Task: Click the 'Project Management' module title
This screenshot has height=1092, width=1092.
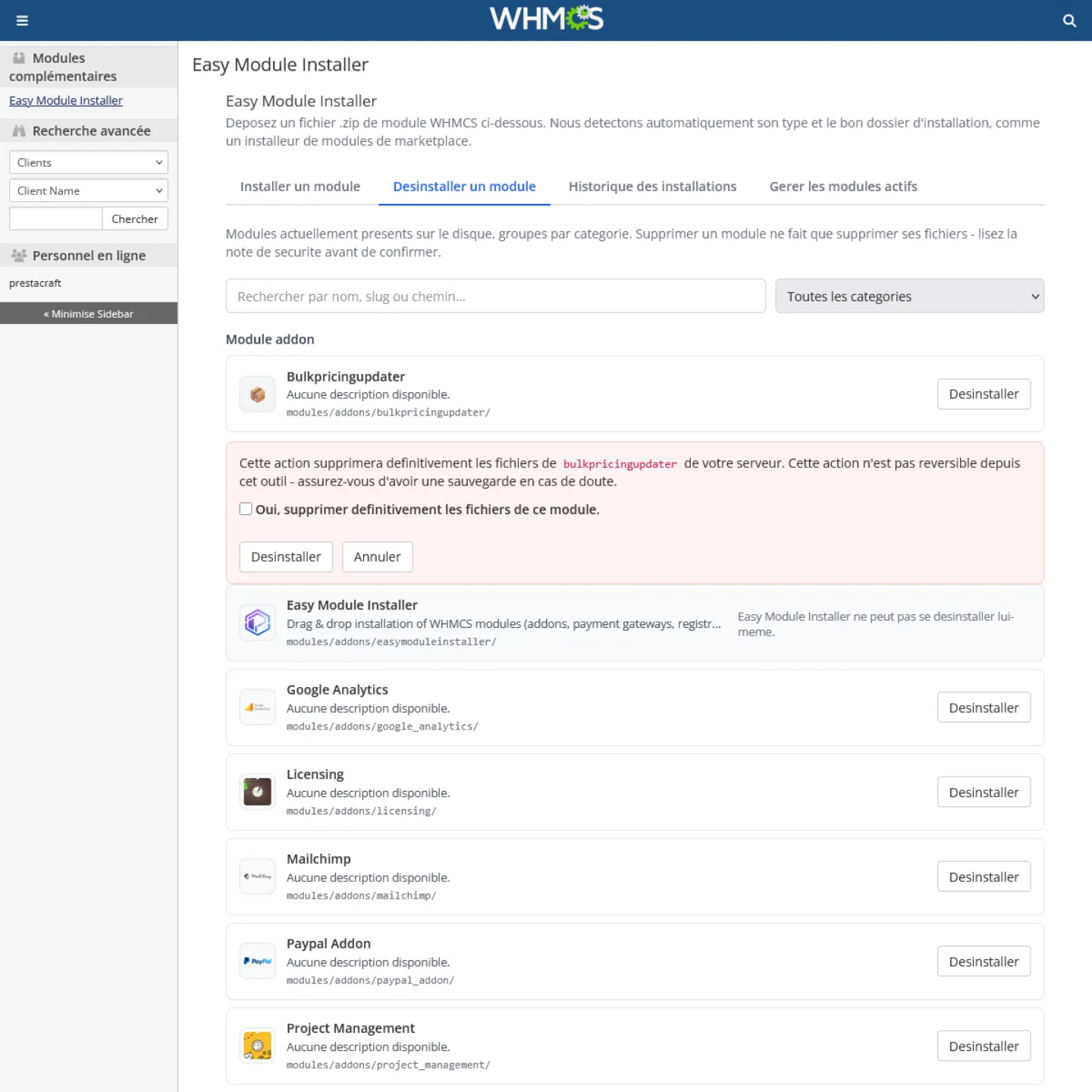Action: point(350,1028)
